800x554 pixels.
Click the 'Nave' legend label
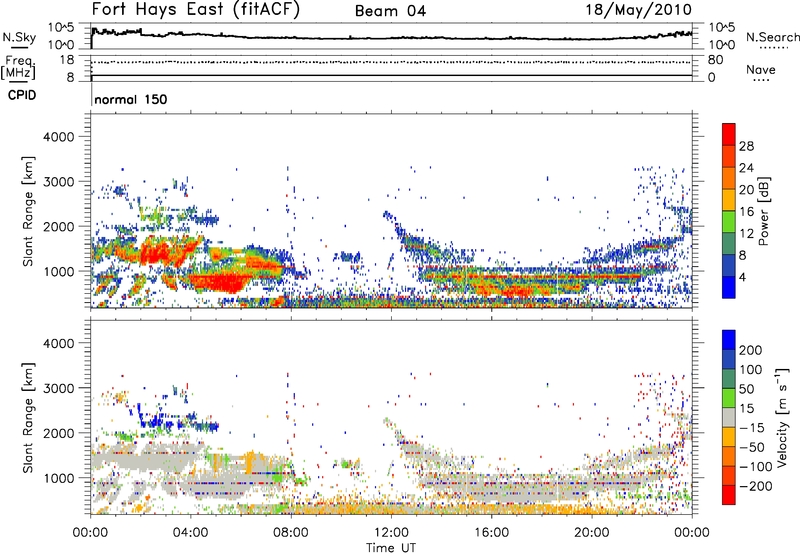(x=760, y=70)
